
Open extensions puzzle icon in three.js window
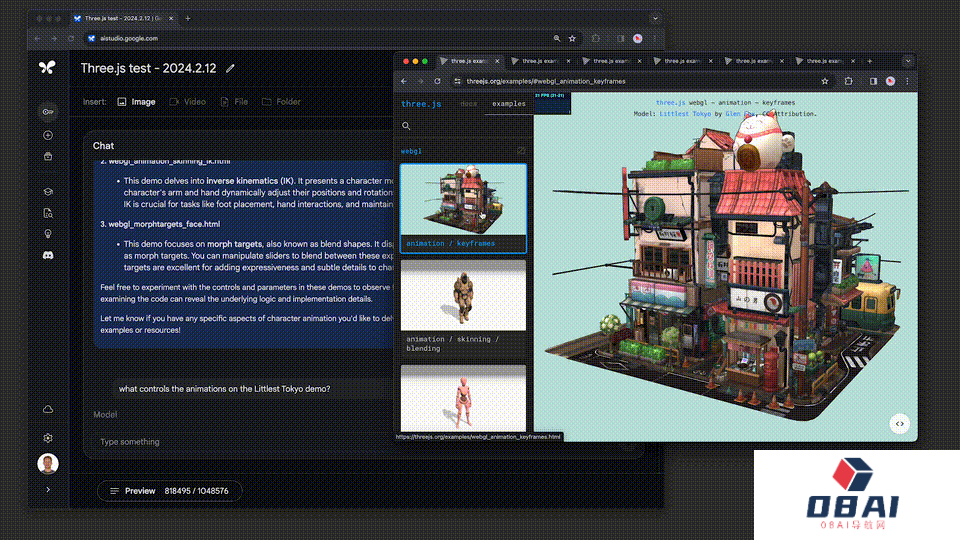(x=848, y=81)
